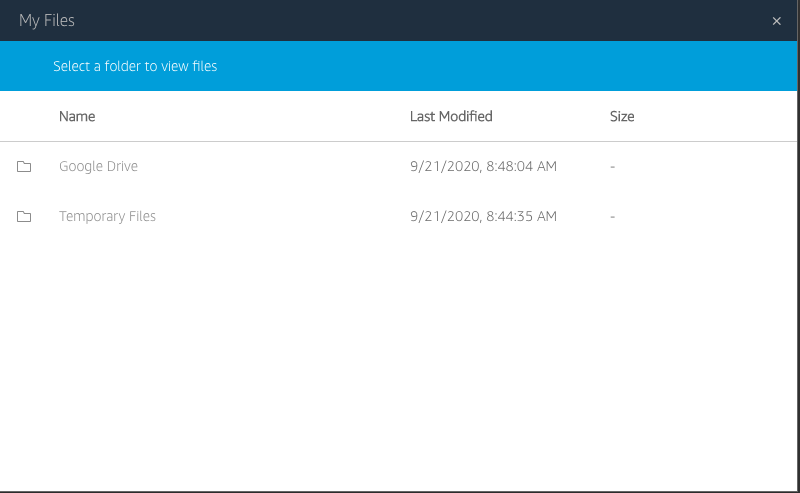
Task: Click the Google Drive folder icon
Action: (x=24, y=166)
